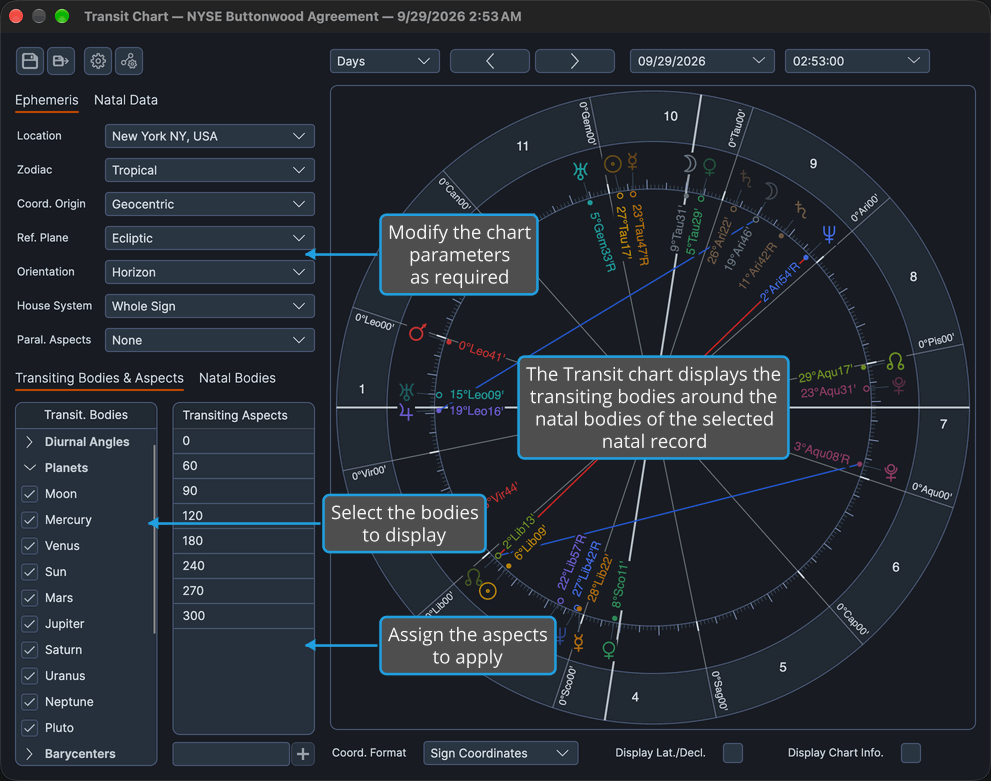The width and height of the screenshot is (991, 781).
Task: Click the green Venus glyph at chart bottom
Action: point(609,650)
